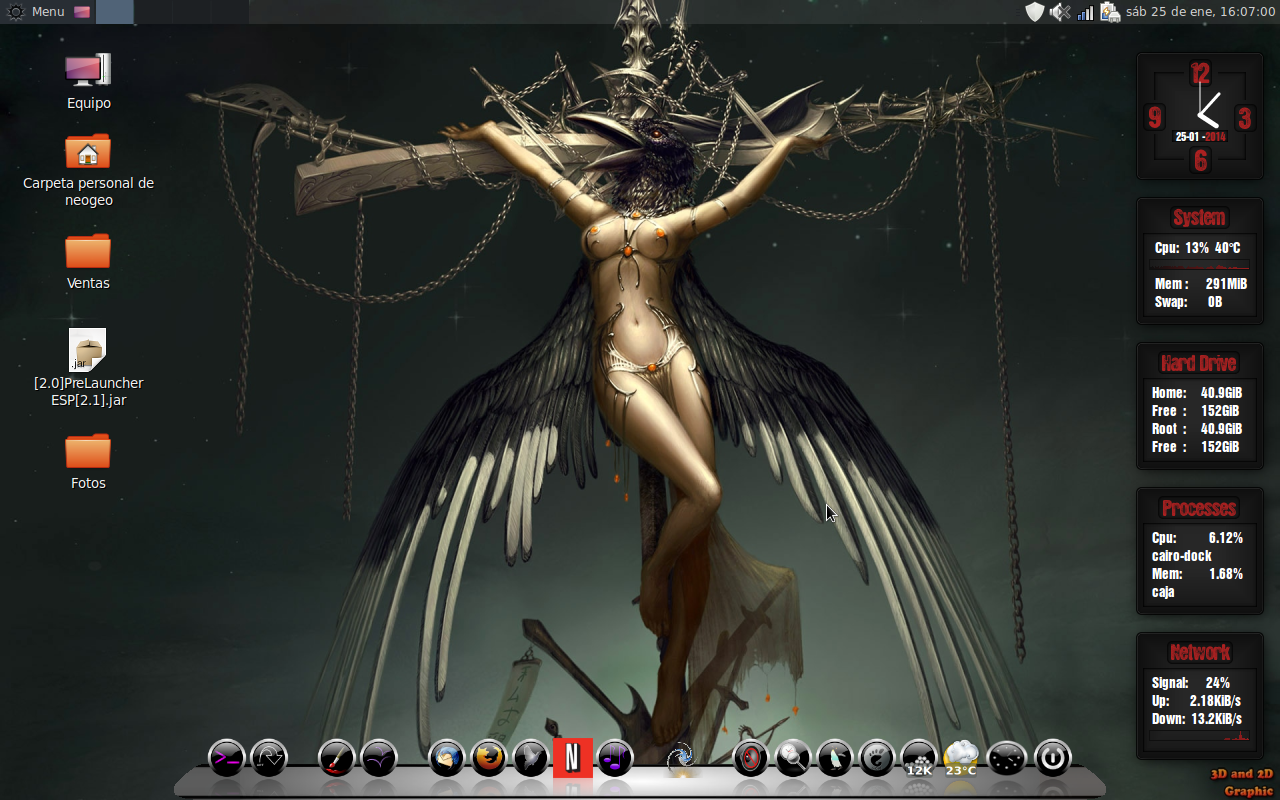The width and height of the screenshot is (1280, 800).
Task: Open the 23°C weather applet in dock
Action: [961, 758]
